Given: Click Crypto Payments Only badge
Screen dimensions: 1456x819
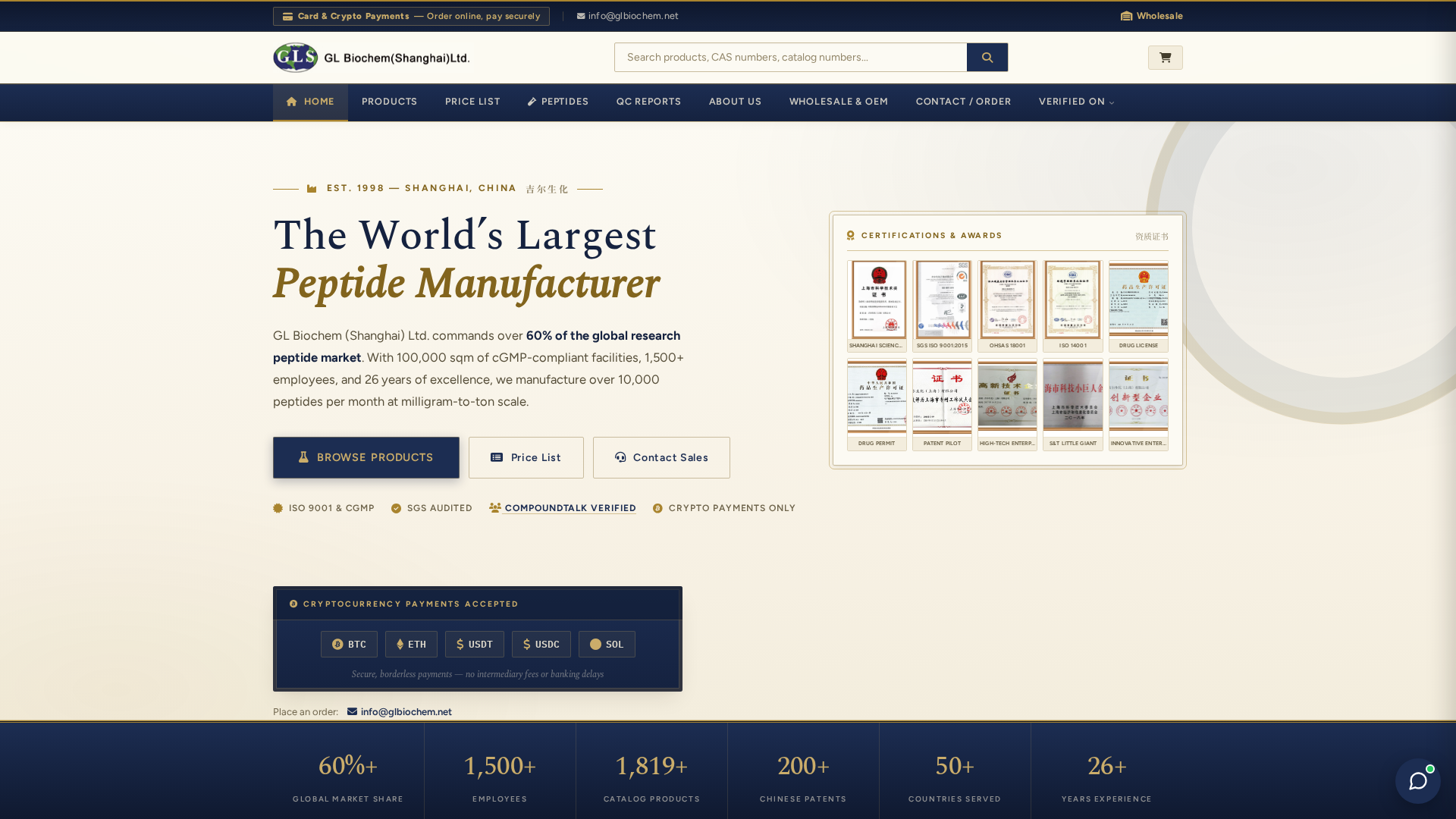Looking at the screenshot, I should tap(724, 508).
